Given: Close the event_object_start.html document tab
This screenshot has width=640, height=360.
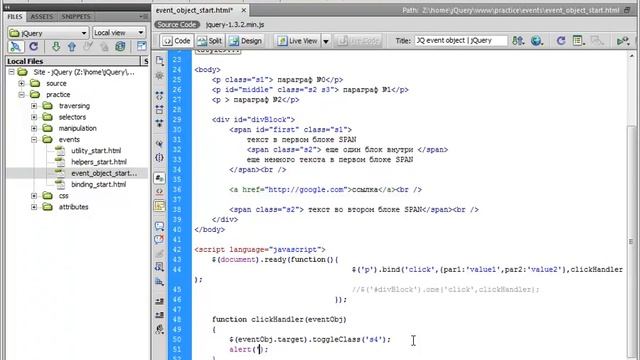Looking at the screenshot, I should 244,10.
